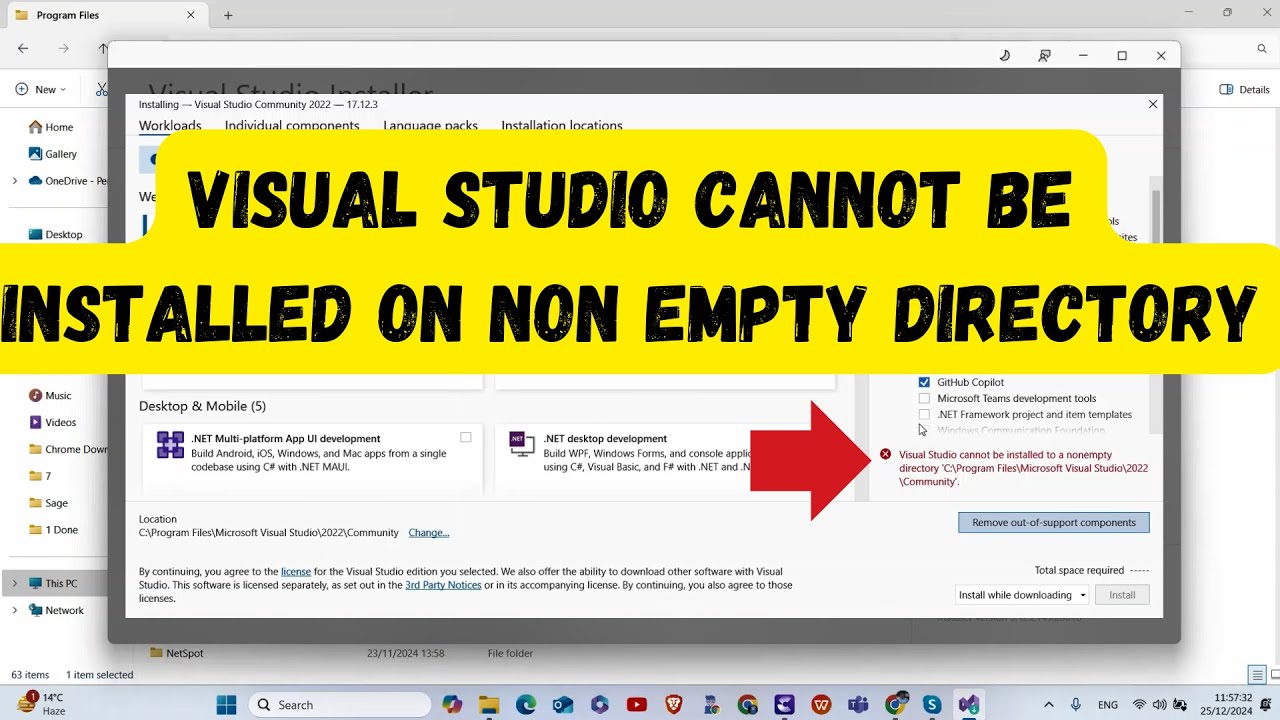Click Remove out-of-support components button

(1054, 522)
